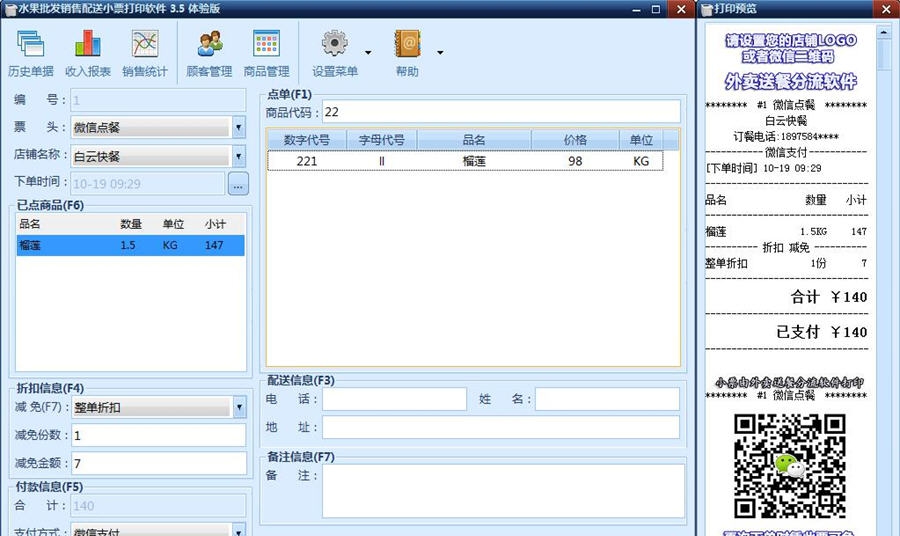Close the 打印预览 window

click(885, 9)
